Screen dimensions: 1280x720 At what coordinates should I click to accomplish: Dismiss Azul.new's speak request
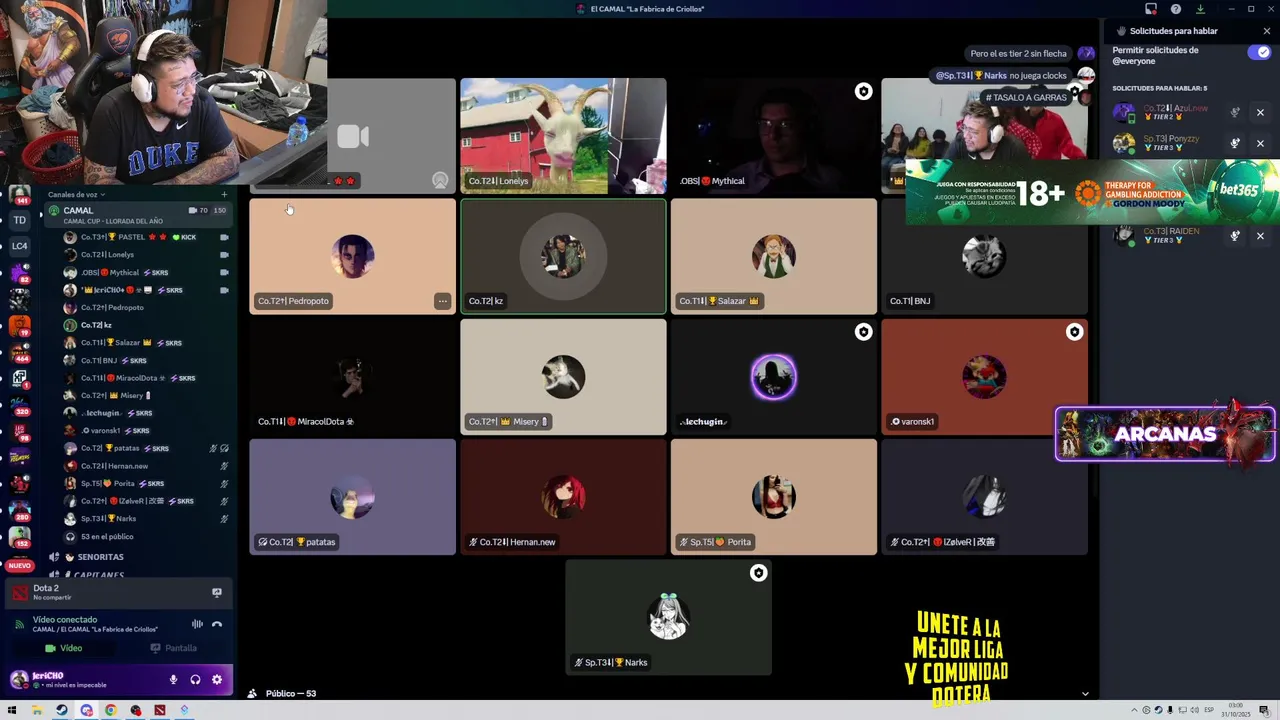pos(1260,113)
